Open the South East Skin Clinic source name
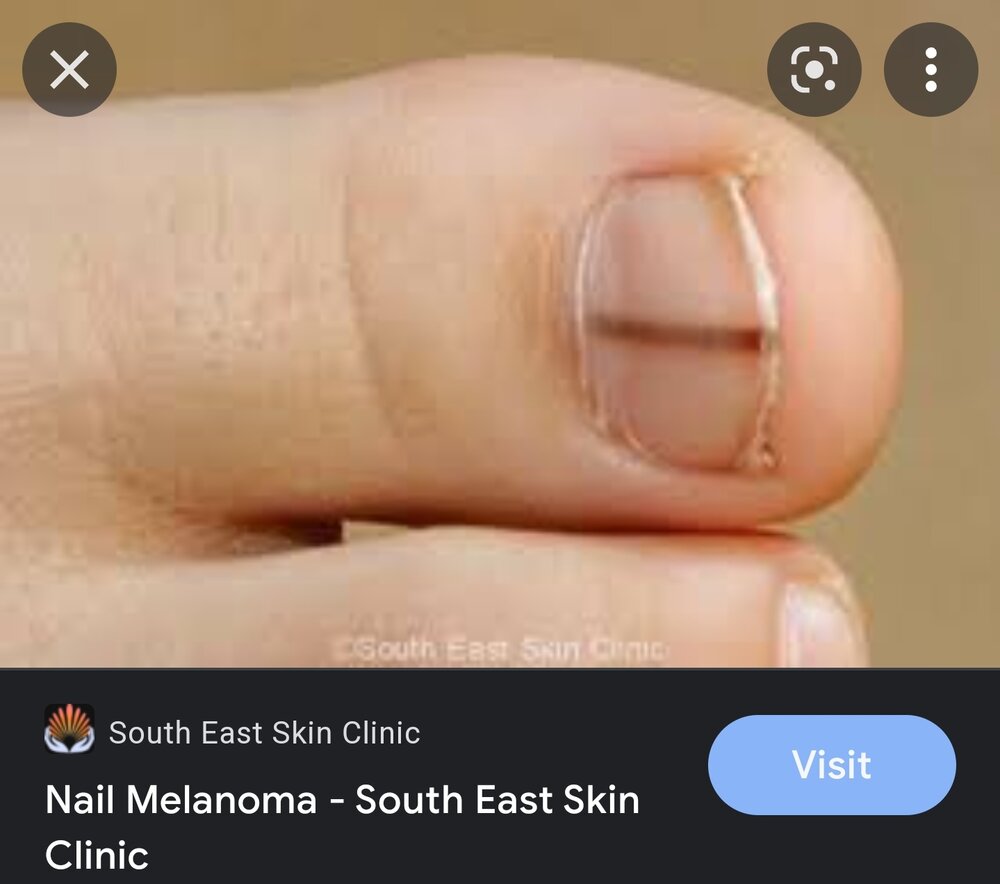 click(264, 732)
